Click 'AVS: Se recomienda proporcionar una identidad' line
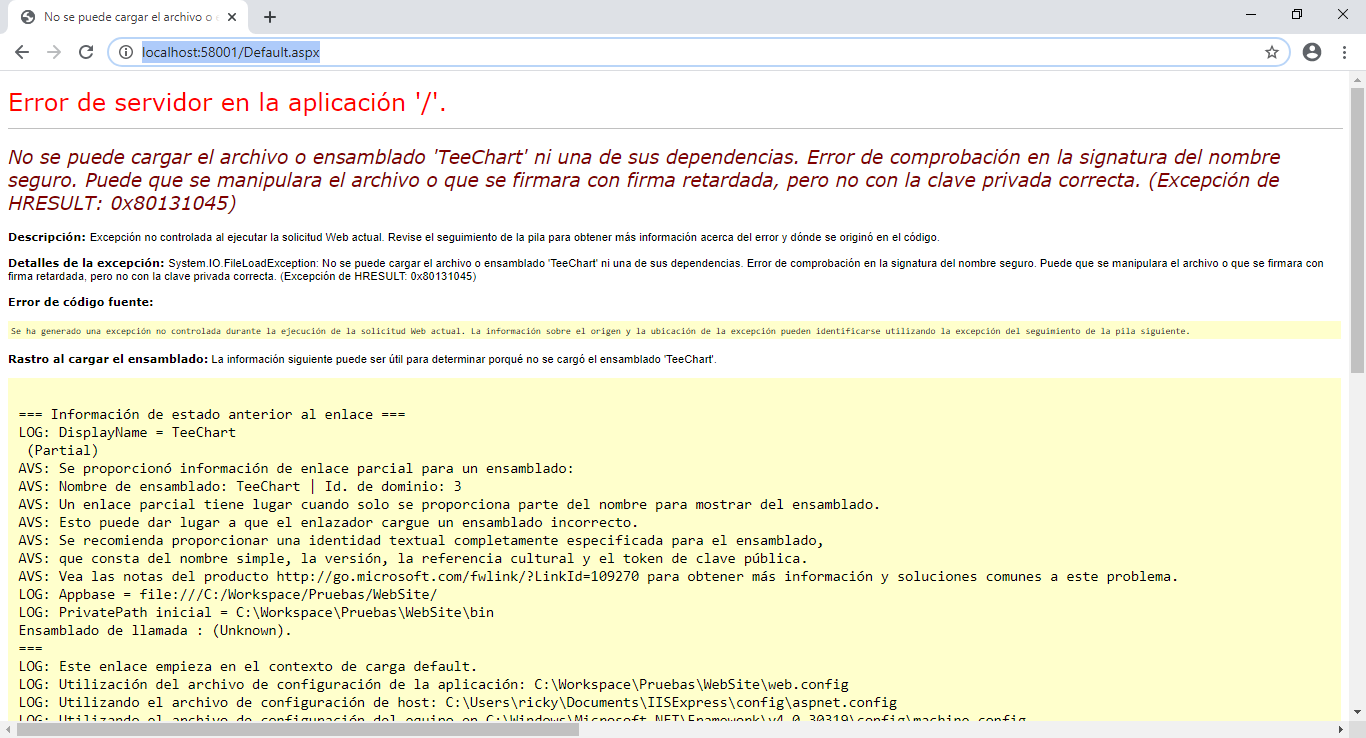This screenshot has height=738, width=1366. coord(421,541)
